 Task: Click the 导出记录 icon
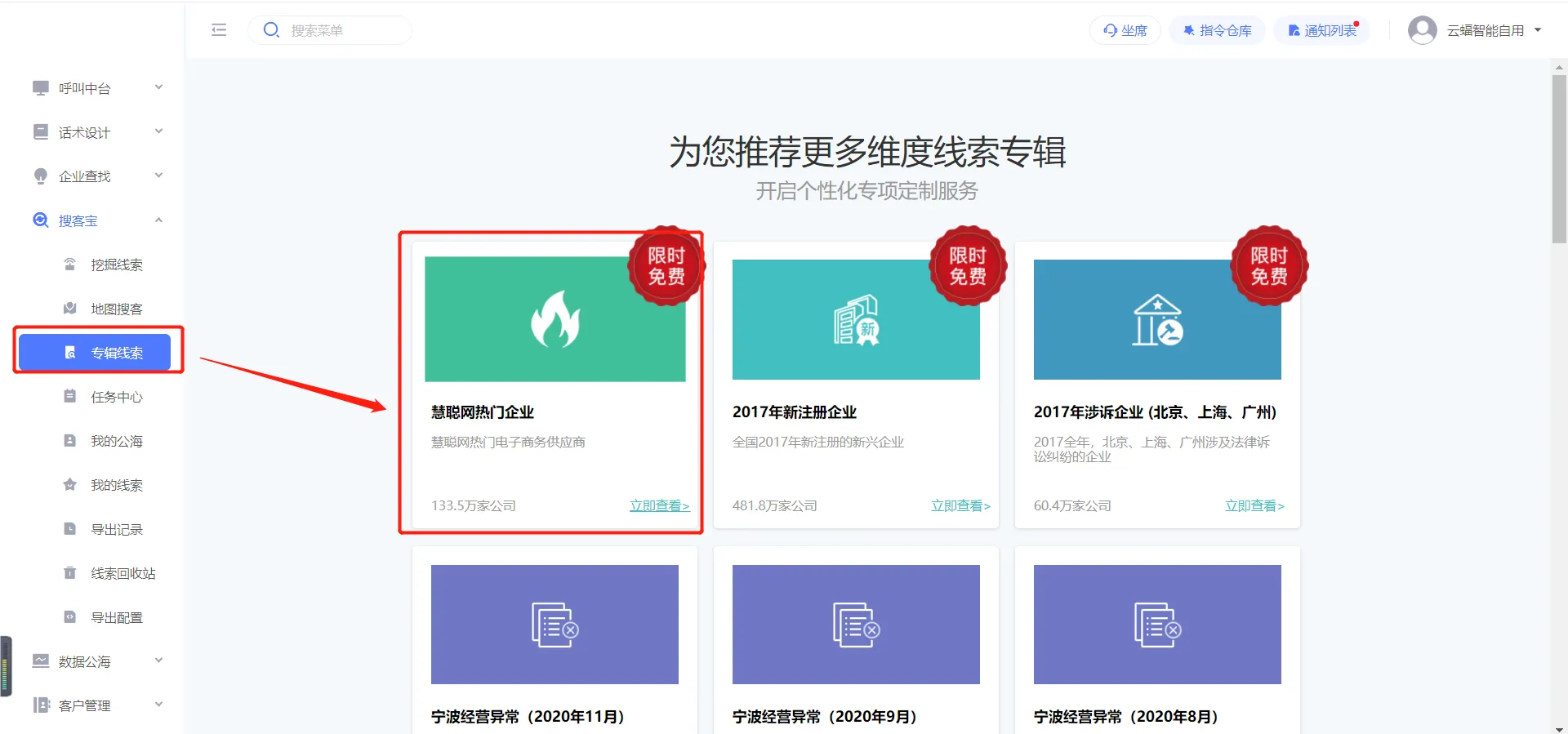70,528
